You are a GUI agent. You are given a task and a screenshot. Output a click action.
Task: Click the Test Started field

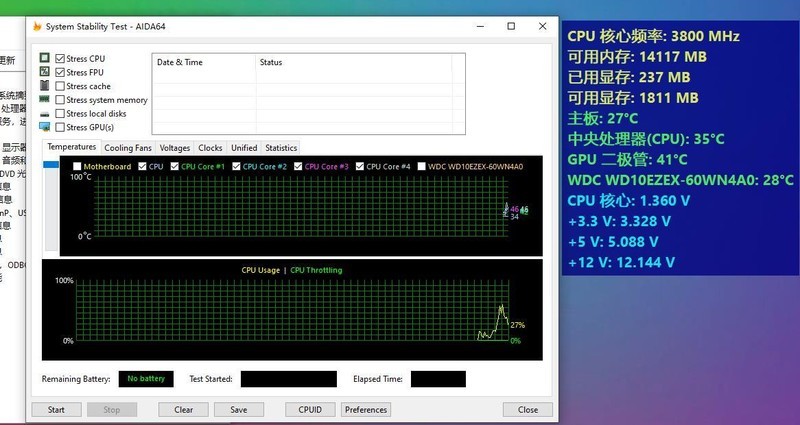[x=289, y=379]
